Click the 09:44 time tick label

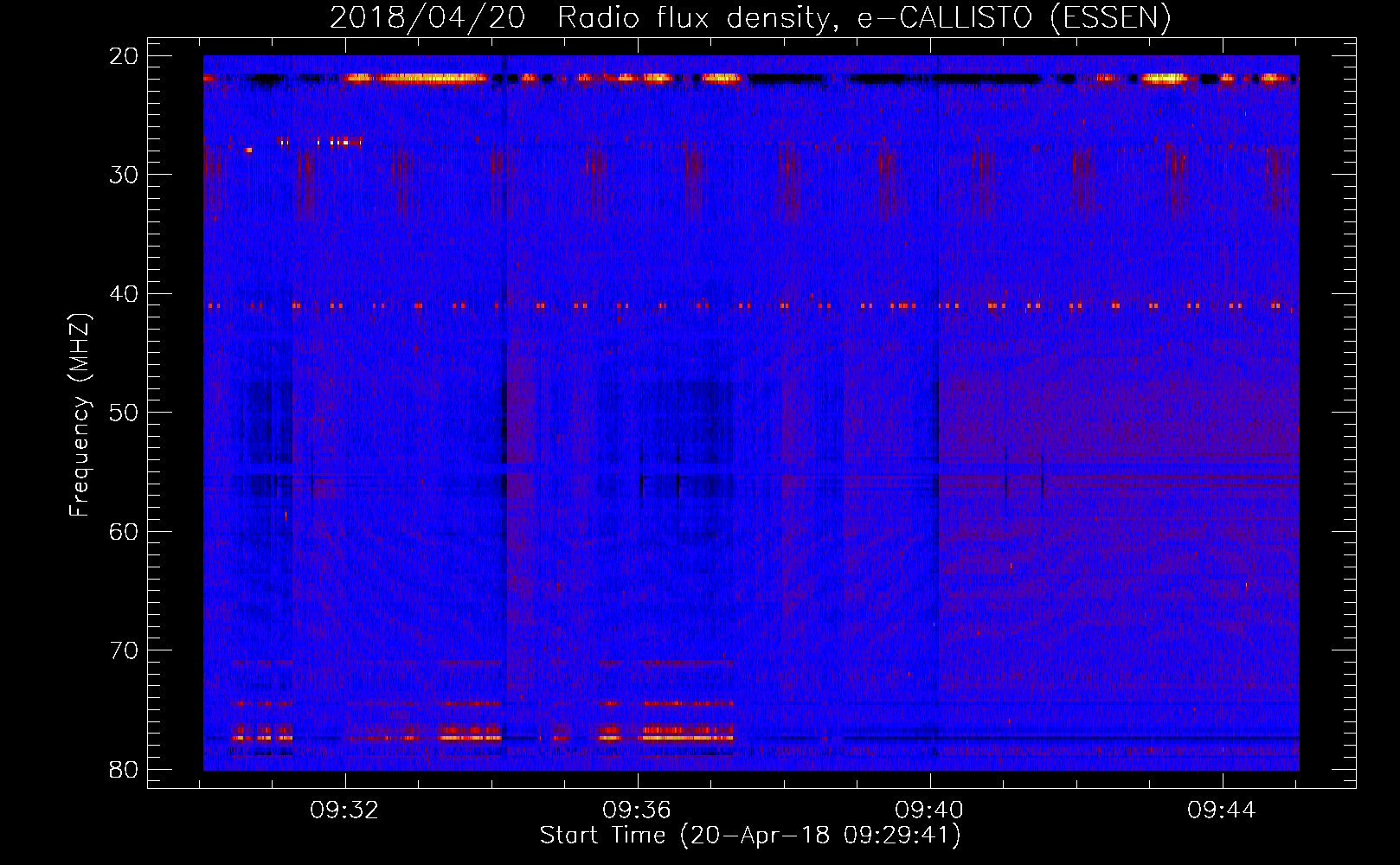(1221, 811)
